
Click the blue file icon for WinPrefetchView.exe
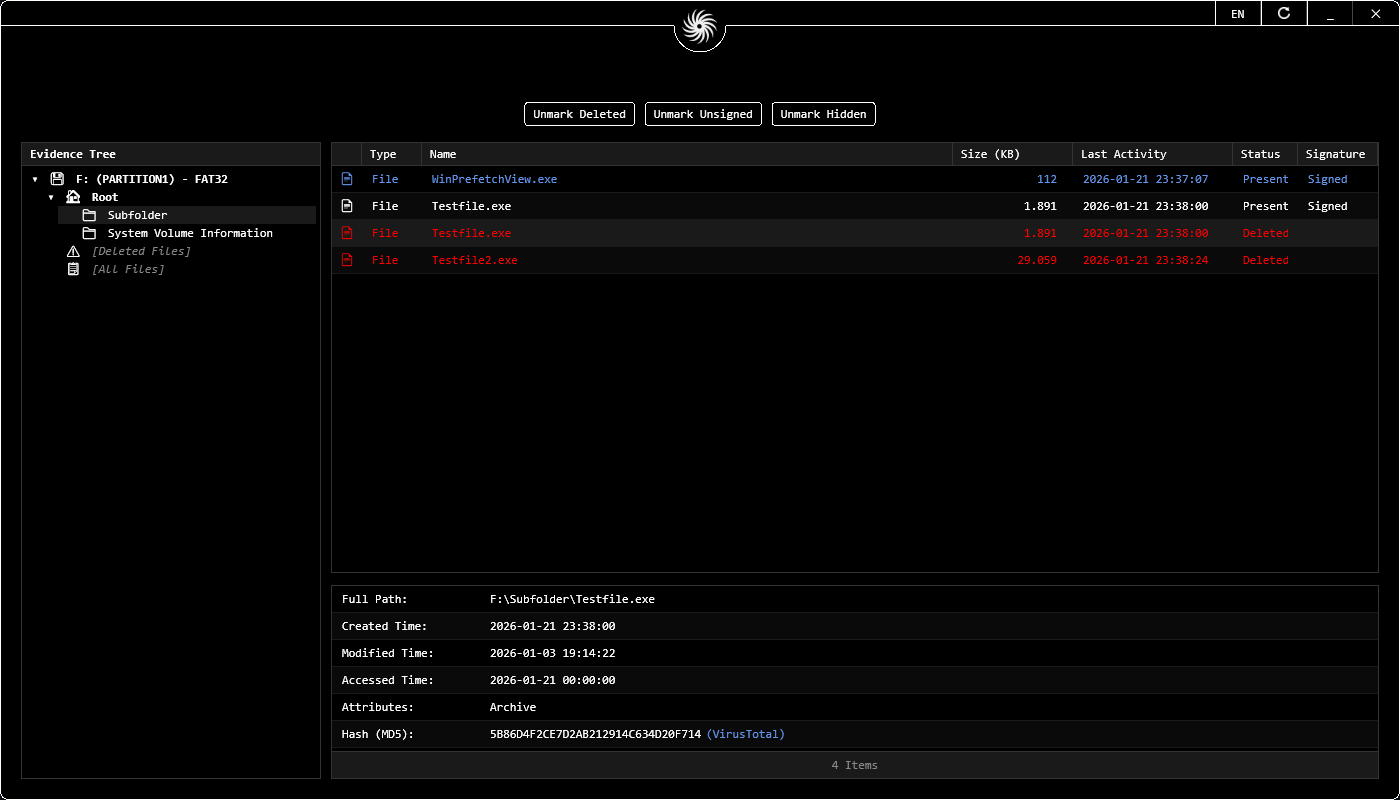point(346,178)
